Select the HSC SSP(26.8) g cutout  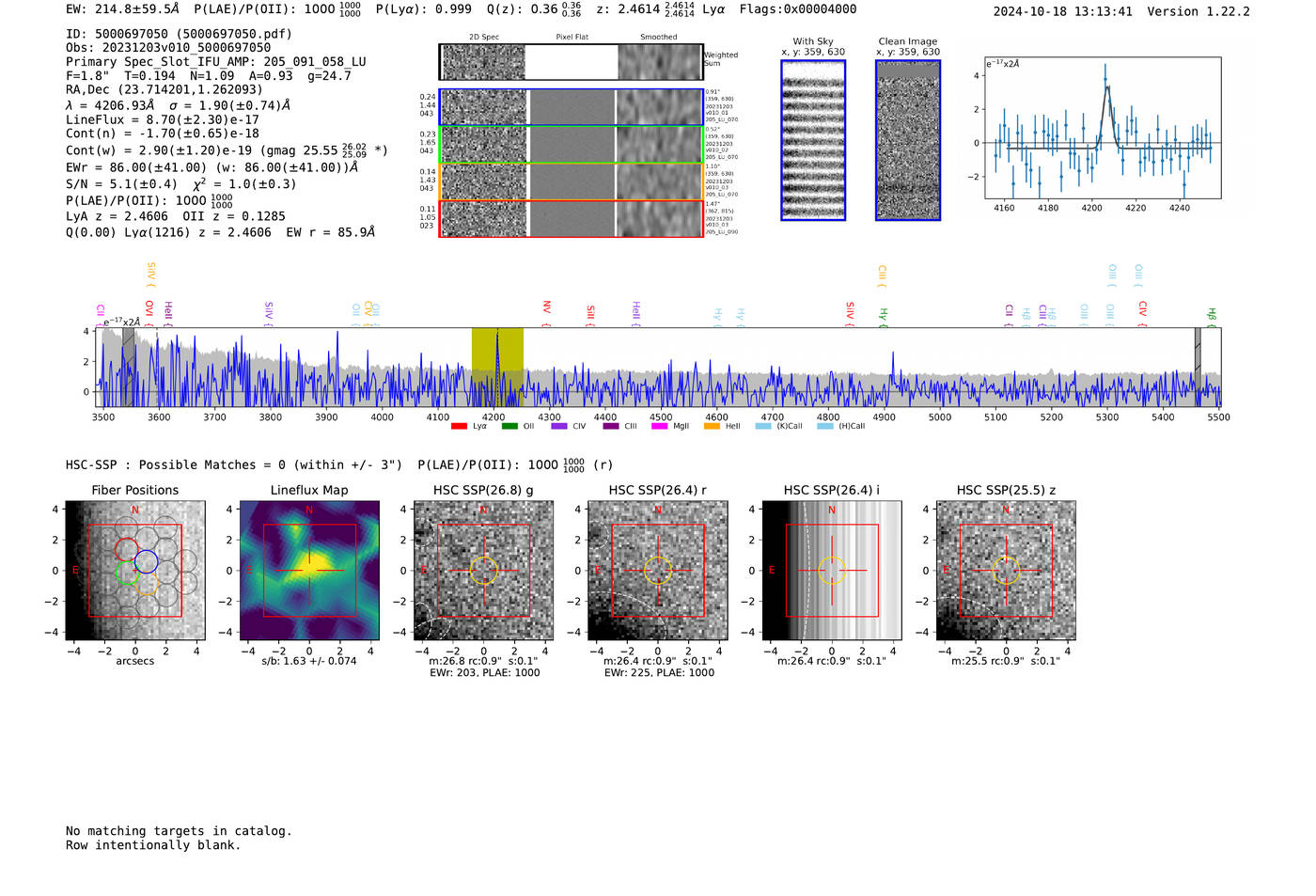pyautogui.click(x=483, y=571)
